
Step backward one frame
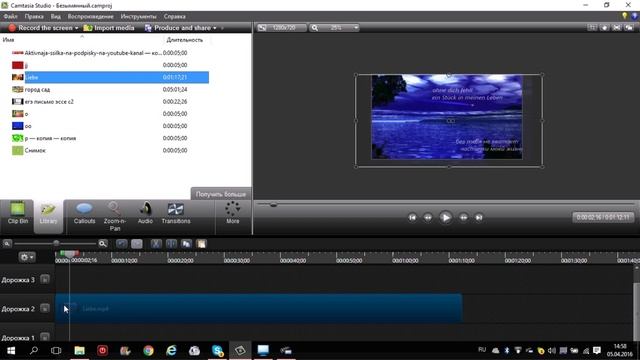[428, 218]
